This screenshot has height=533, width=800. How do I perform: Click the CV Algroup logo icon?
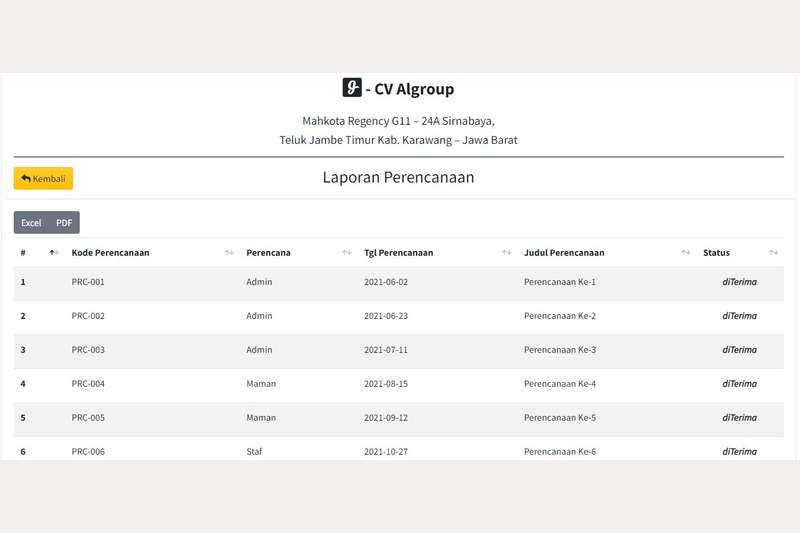pos(352,88)
